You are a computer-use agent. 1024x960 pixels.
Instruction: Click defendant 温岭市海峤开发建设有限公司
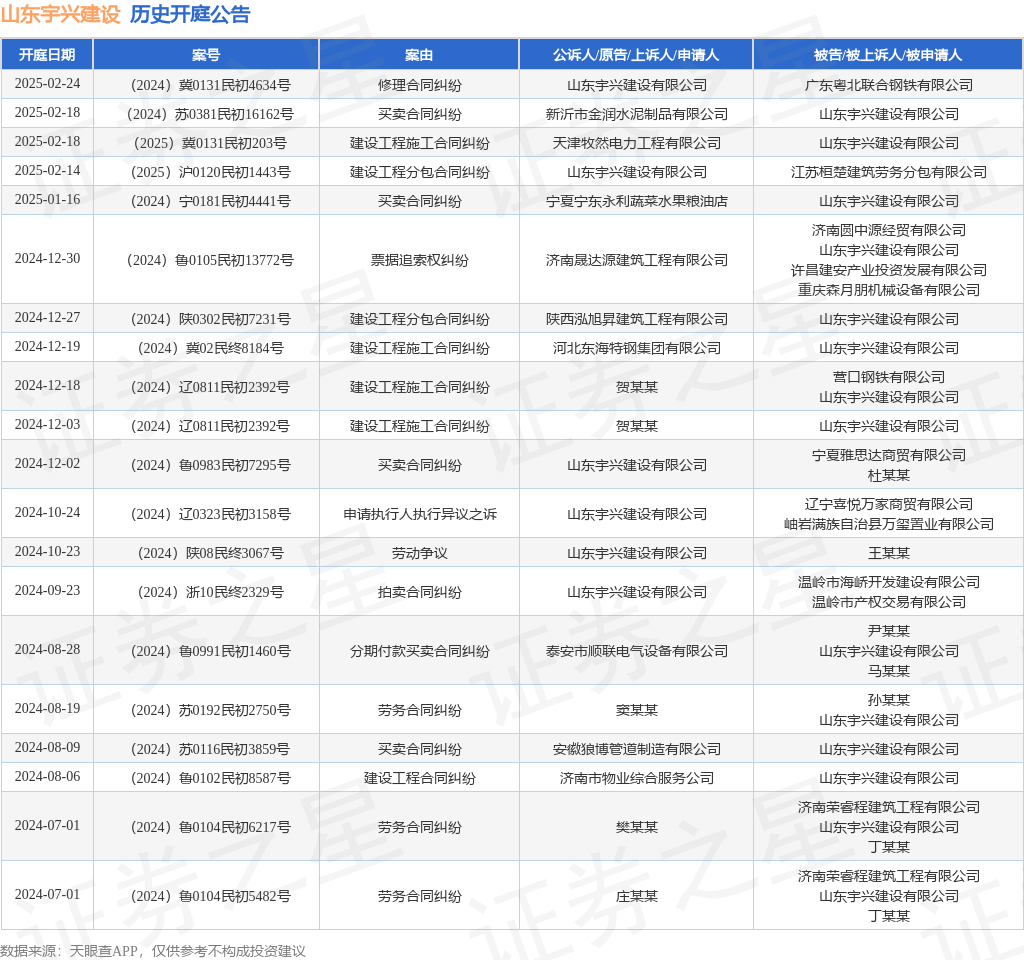(889, 583)
